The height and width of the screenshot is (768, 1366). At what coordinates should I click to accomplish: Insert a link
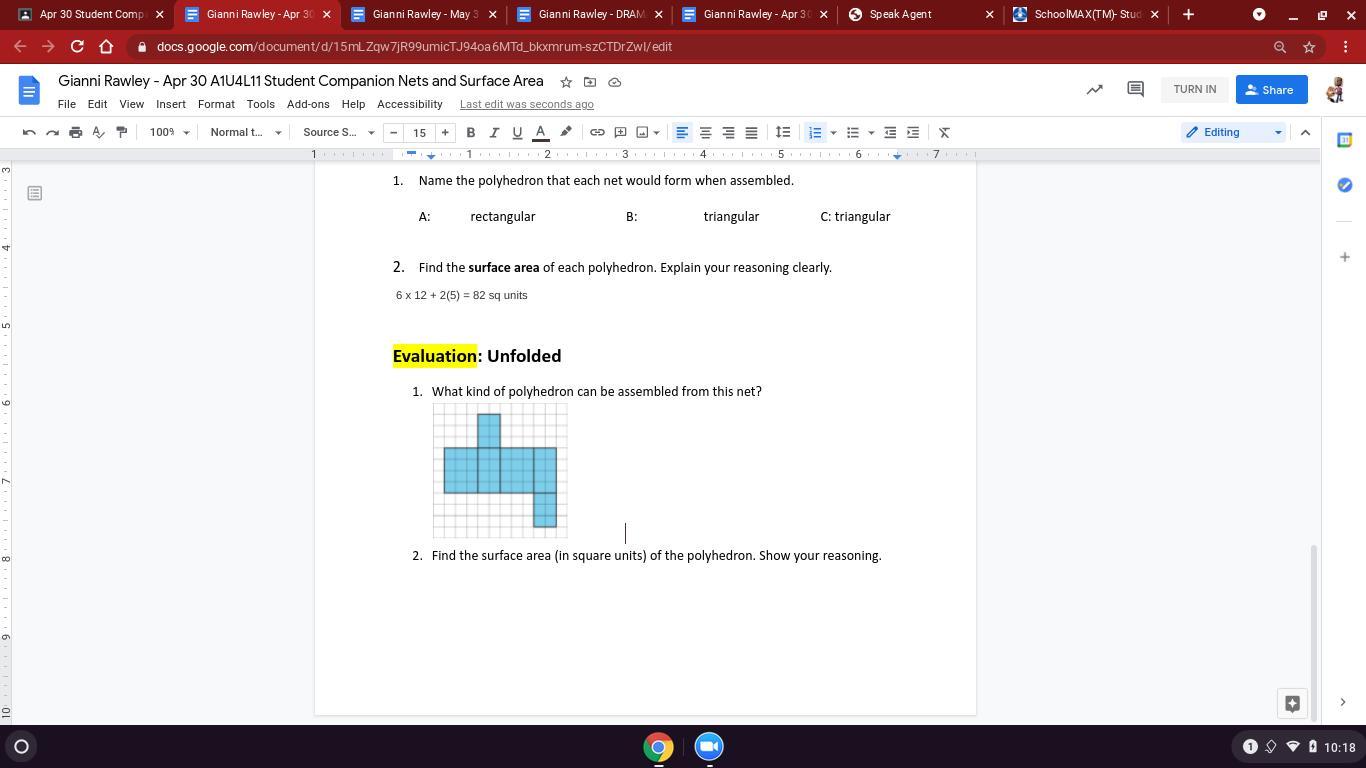tap(597, 132)
